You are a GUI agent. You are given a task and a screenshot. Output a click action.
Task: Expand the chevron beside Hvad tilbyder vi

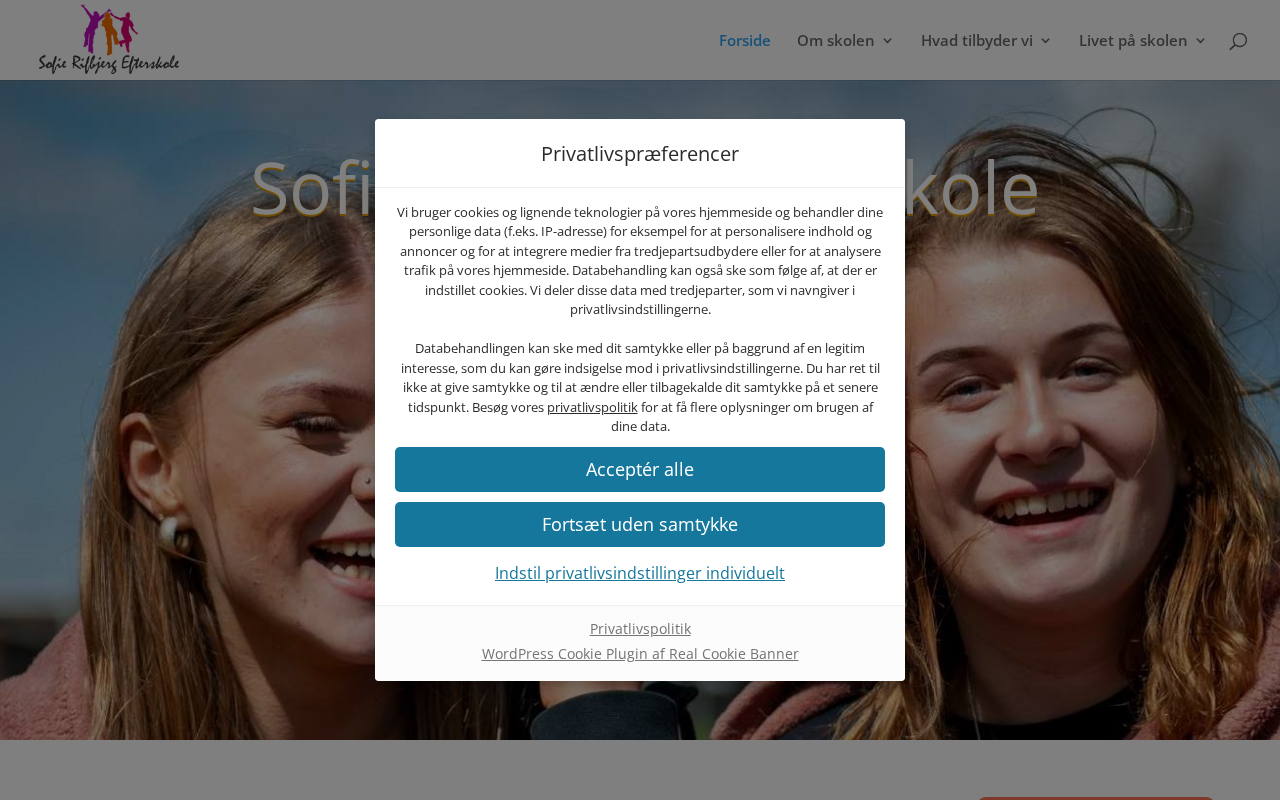pos(1046,41)
